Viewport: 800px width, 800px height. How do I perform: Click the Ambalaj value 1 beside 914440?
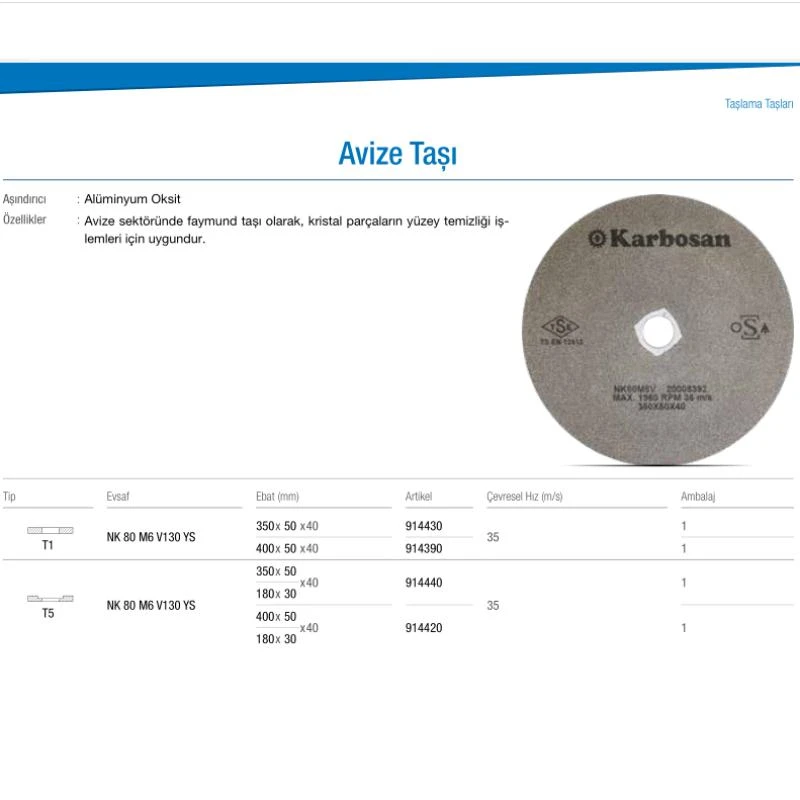click(x=684, y=582)
